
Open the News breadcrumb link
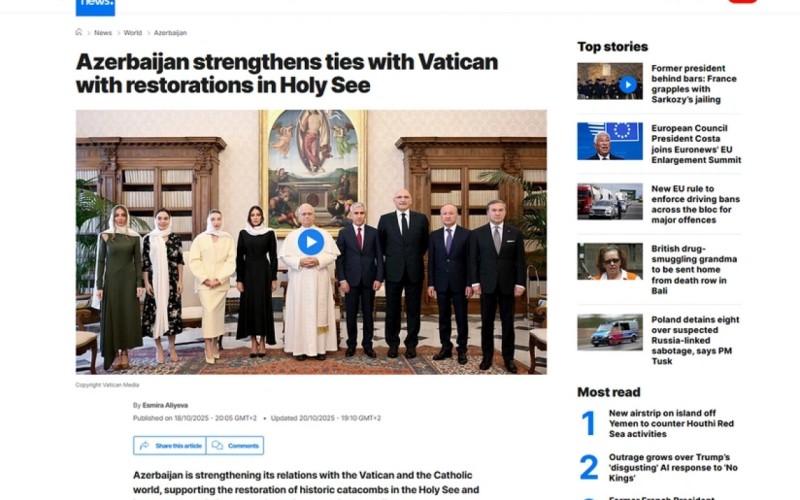[x=103, y=33]
